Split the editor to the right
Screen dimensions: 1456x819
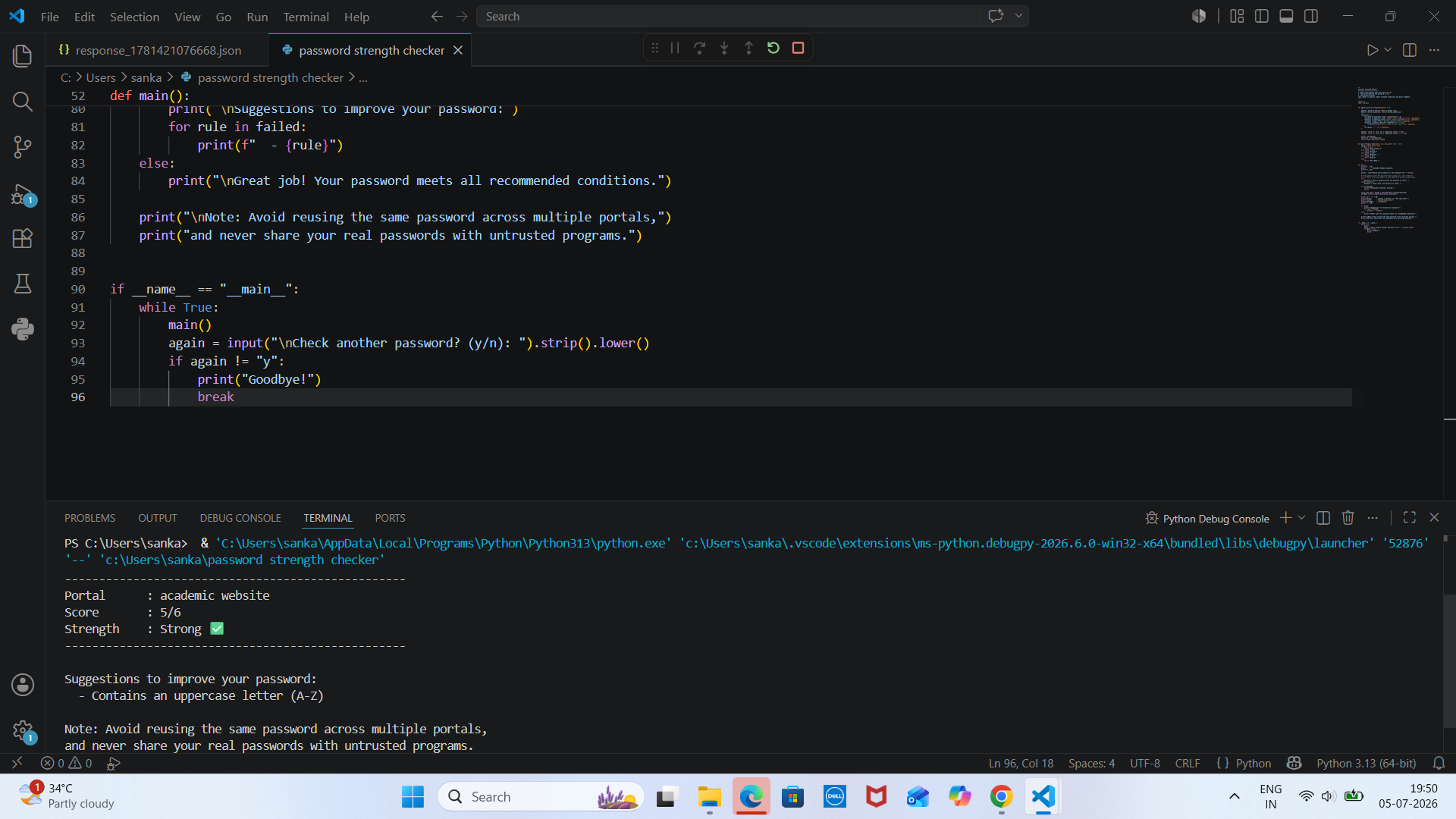[x=1410, y=50]
